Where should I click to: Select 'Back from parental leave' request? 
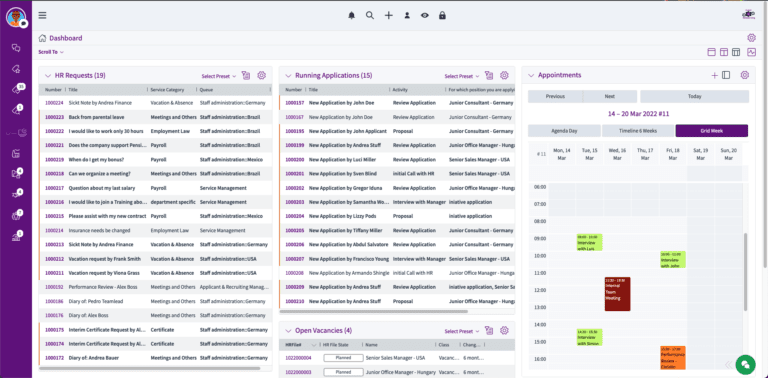click(x=155, y=118)
